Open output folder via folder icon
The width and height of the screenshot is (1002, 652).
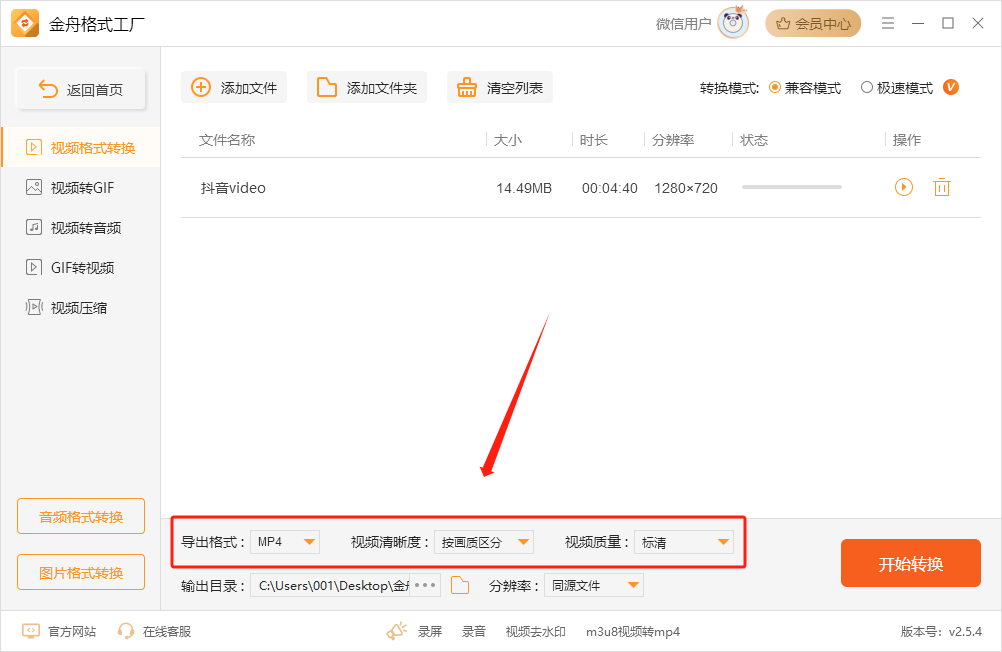pos(459,585)
